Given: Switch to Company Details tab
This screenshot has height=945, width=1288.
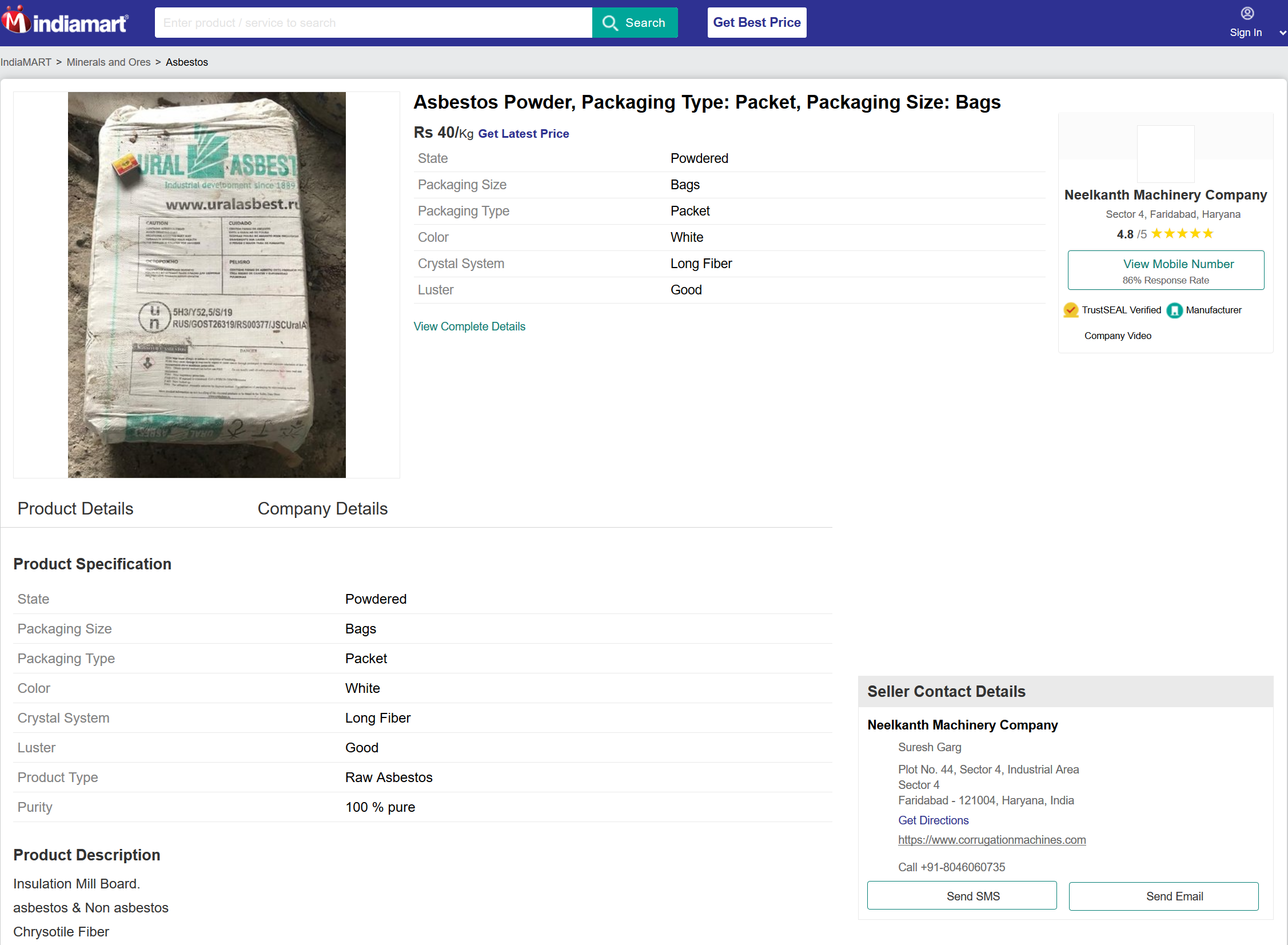Looking at the screenshot, I should 322,509.
